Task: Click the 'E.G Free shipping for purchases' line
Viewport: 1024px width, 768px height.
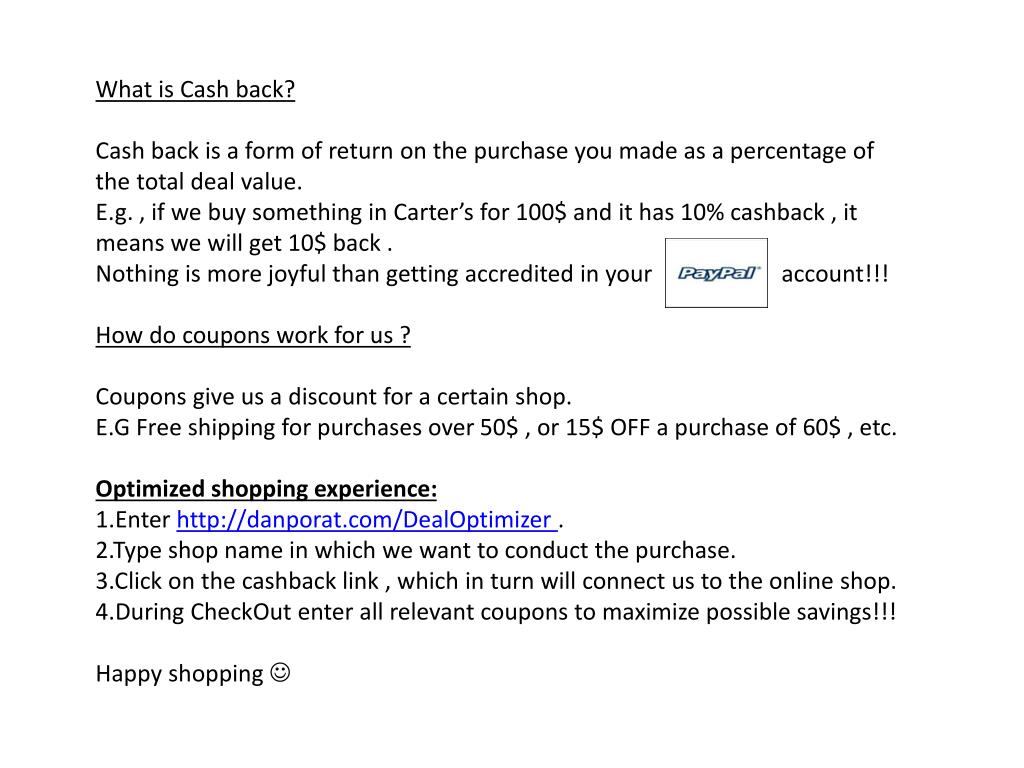Action: coord(496,427)
